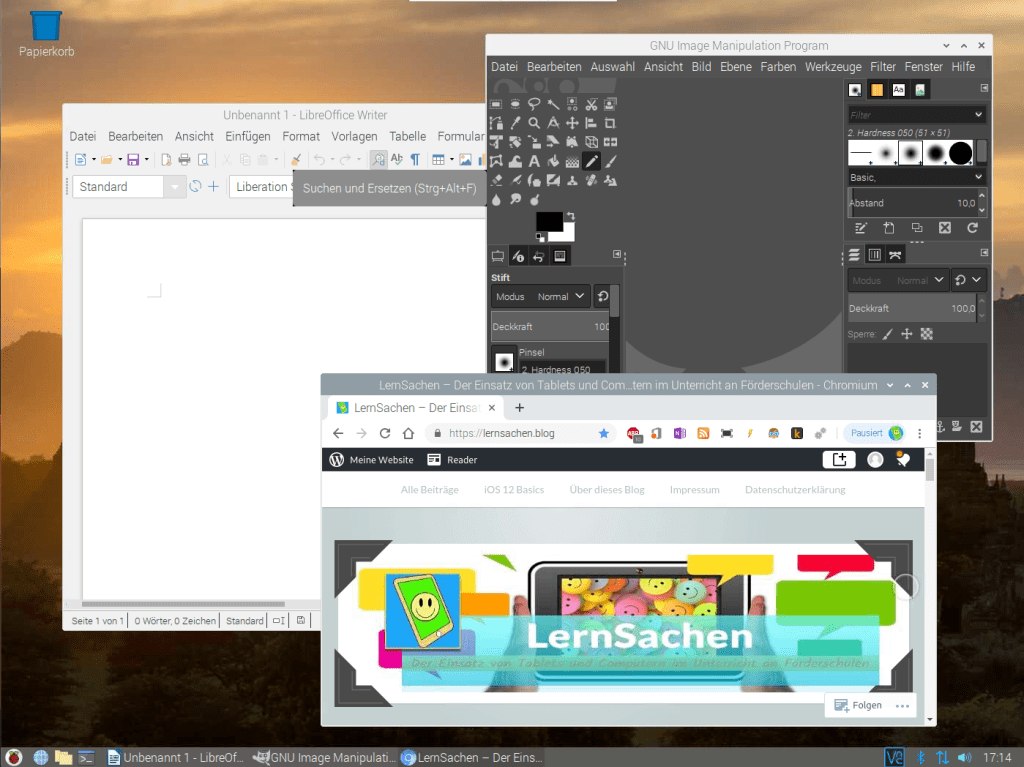Click the Impressum link on the blog
Image resolution: width=1024 pixels, height=767 pixels.
(x=694, y=490)
